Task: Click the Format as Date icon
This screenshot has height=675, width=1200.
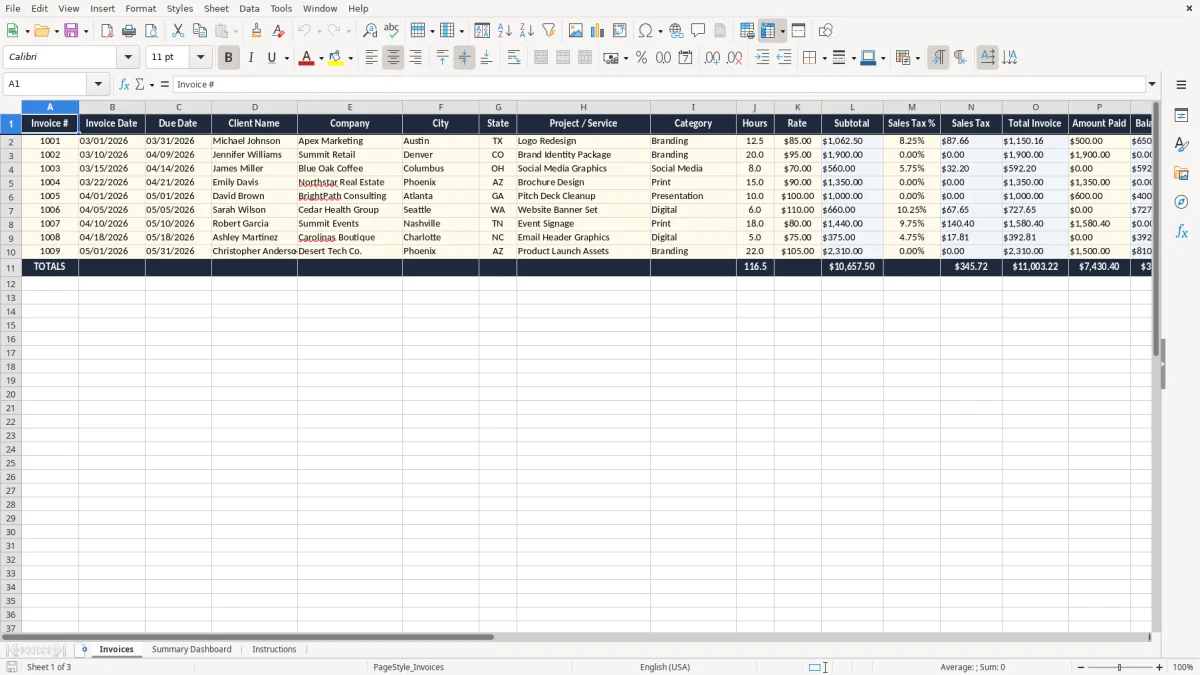Action: pos(685,58)
